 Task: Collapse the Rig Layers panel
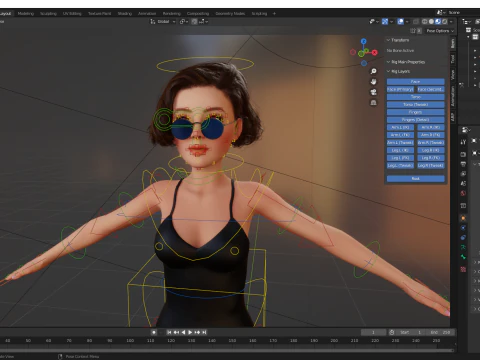[x=398, y=71]
